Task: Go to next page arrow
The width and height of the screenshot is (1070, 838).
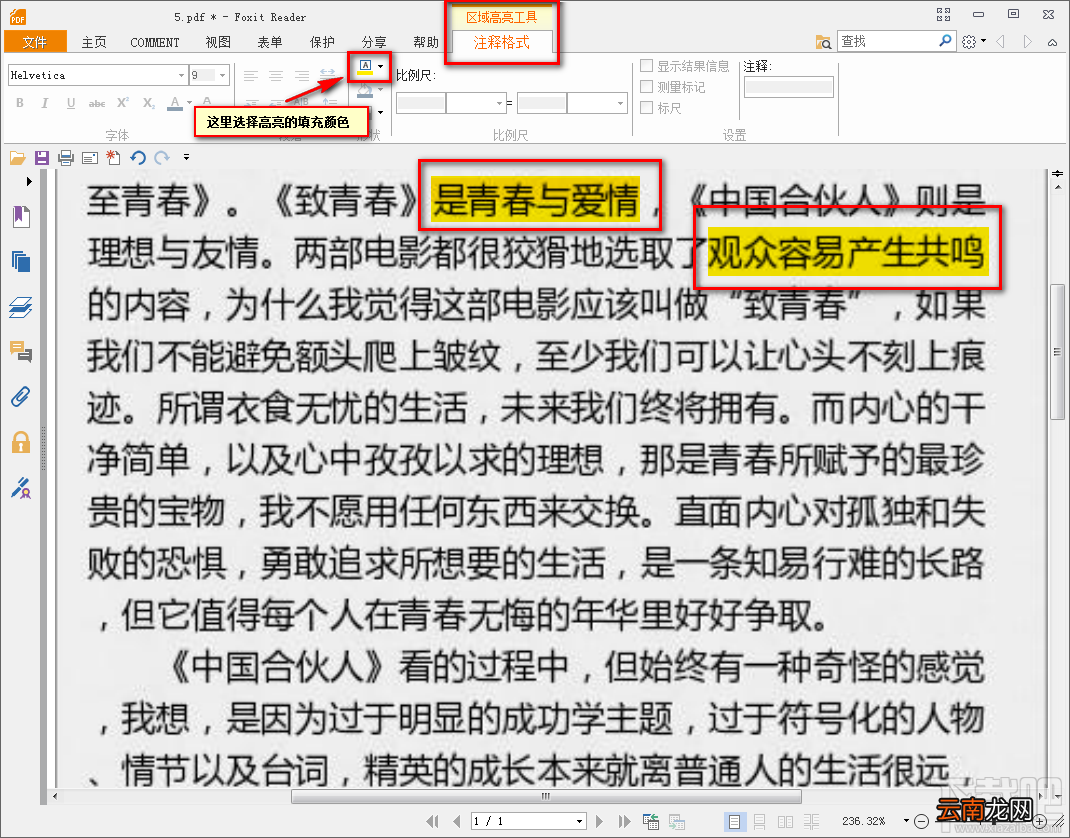Action: tap(599, 821)
